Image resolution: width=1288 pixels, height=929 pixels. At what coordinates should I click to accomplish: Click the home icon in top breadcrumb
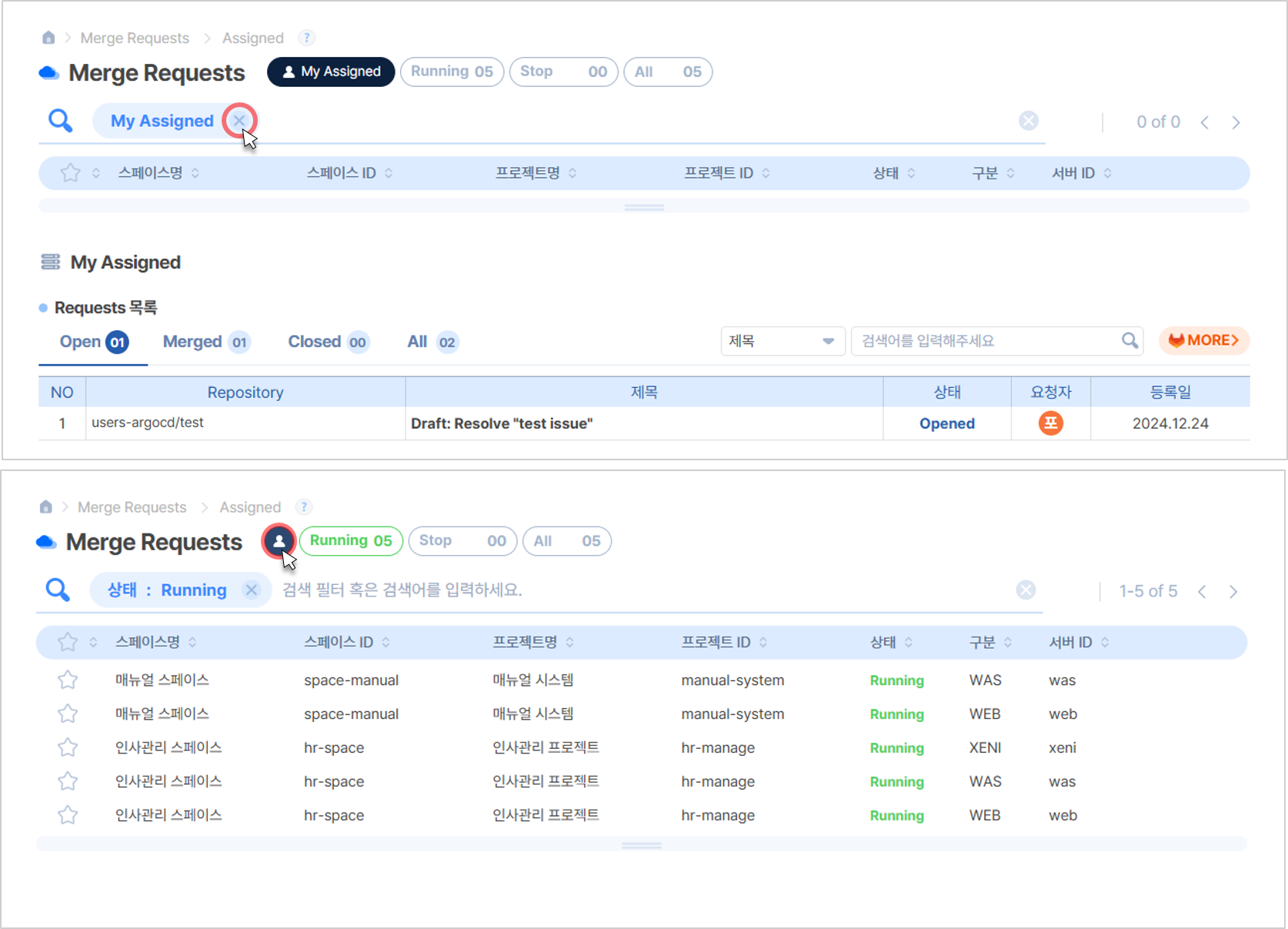[48, 37]
